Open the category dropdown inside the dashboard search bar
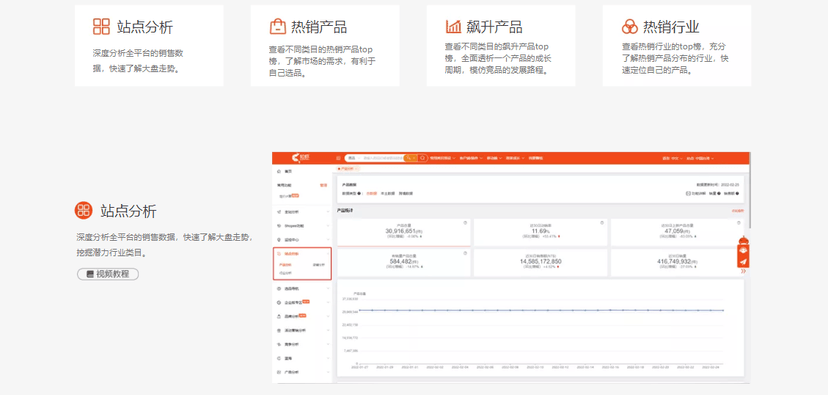The image size is (828, 395). (353, 158)
